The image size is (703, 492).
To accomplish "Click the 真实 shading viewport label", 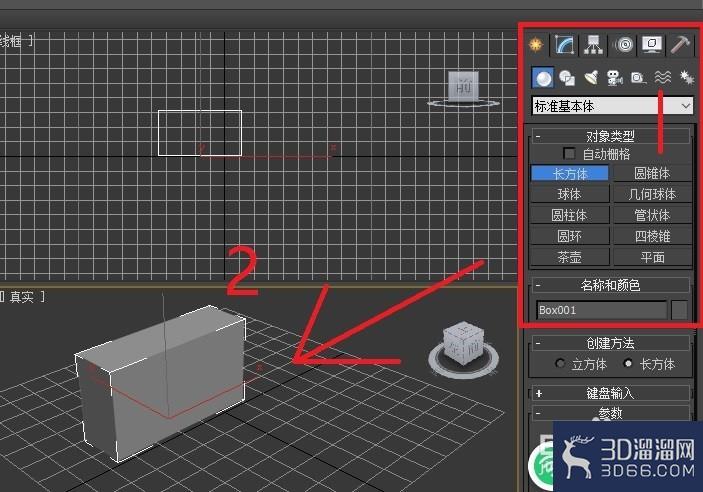I will [22, 297].
